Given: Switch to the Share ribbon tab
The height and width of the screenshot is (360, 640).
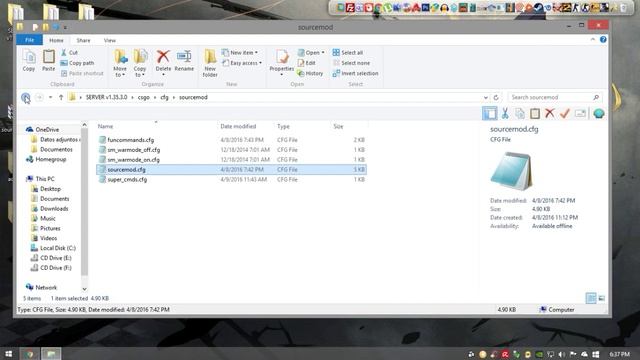Looking at the screenshot, I should pyautogui.click(x=83, y=40).
